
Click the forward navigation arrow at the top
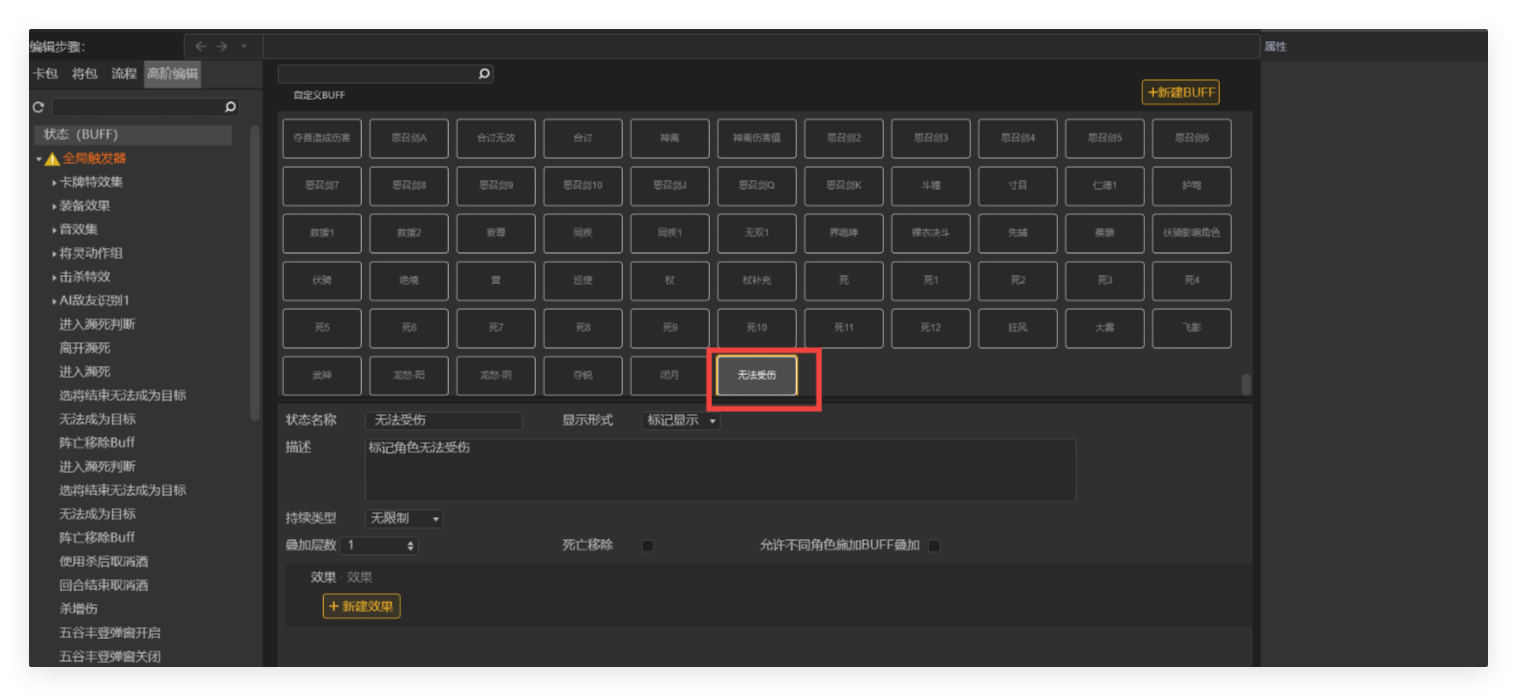222,46
